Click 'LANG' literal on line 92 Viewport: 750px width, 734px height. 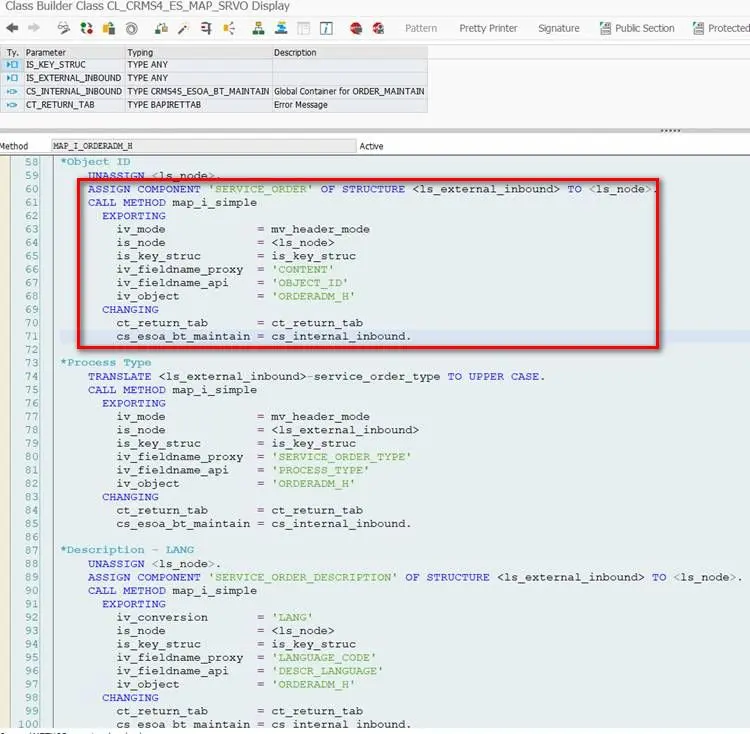point(292,617)
